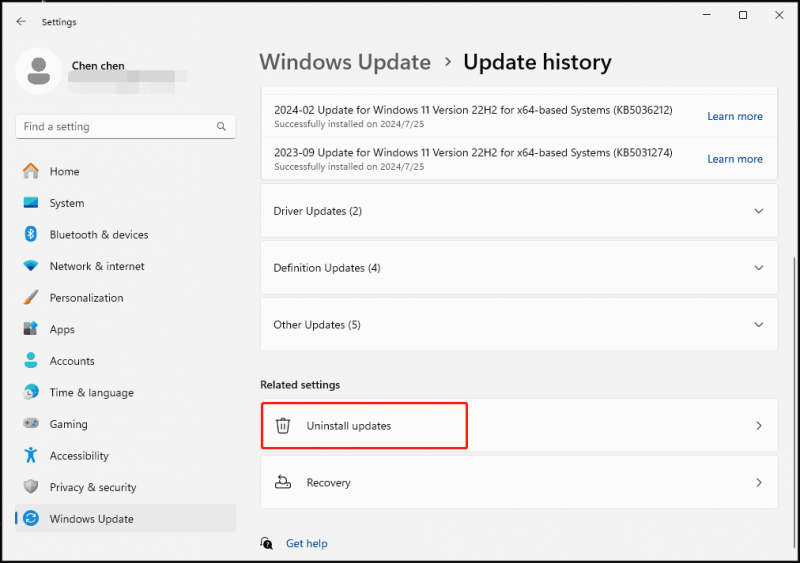This screenshot has width=800, height=563.
Task: Go to Home settings page
Action: pyautogui.click(x=126, y=171)
